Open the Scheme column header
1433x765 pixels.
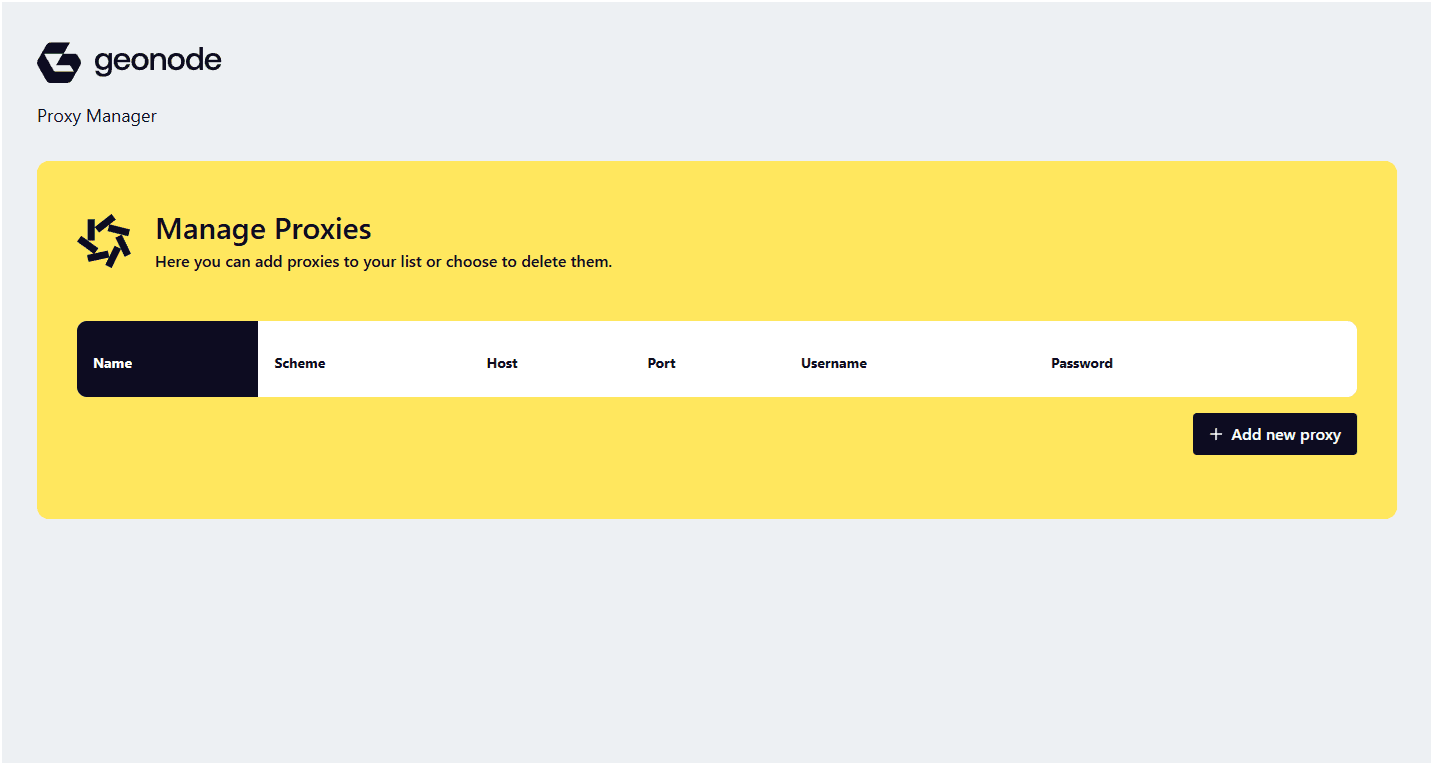(x=299, y=363)
